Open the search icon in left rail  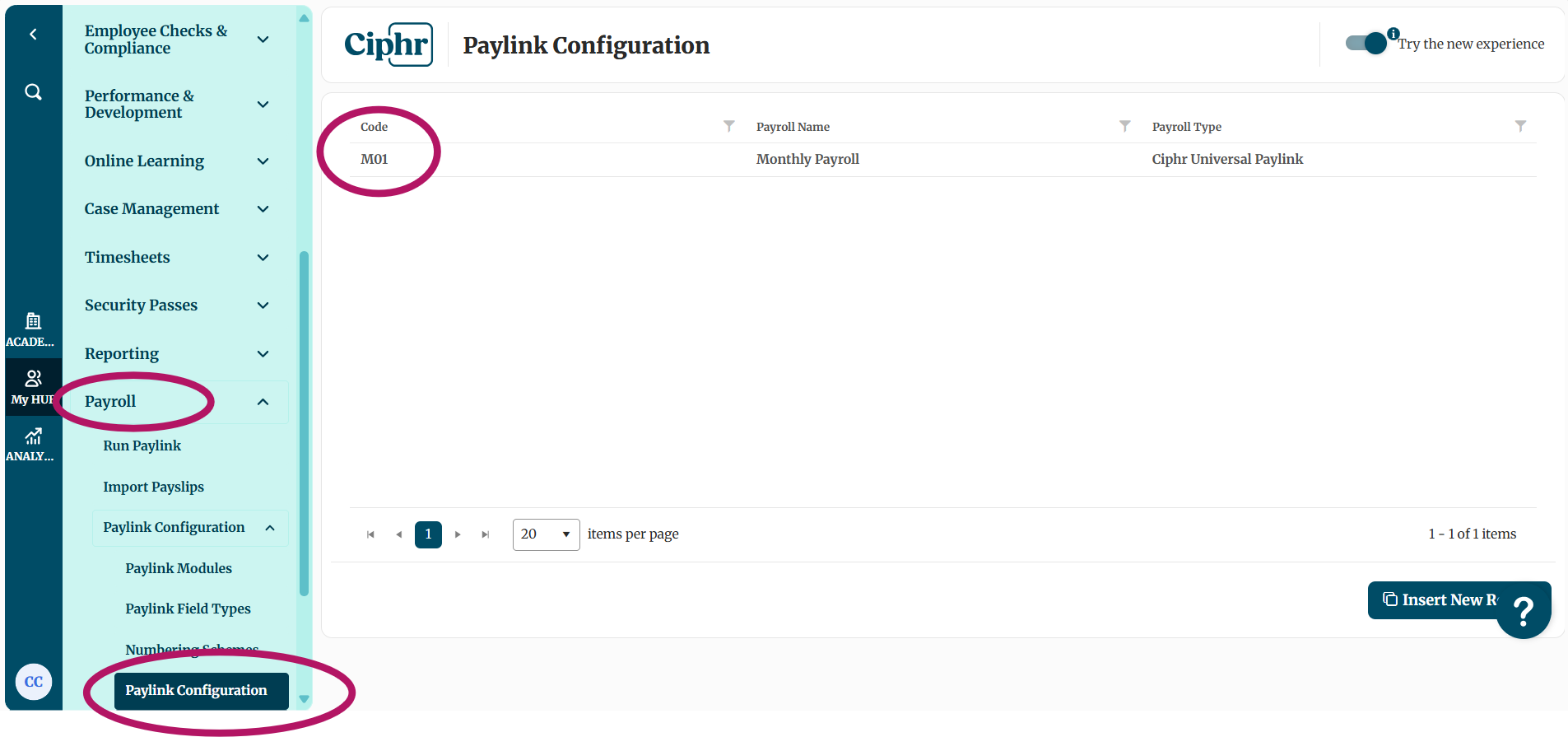(33, 91)
